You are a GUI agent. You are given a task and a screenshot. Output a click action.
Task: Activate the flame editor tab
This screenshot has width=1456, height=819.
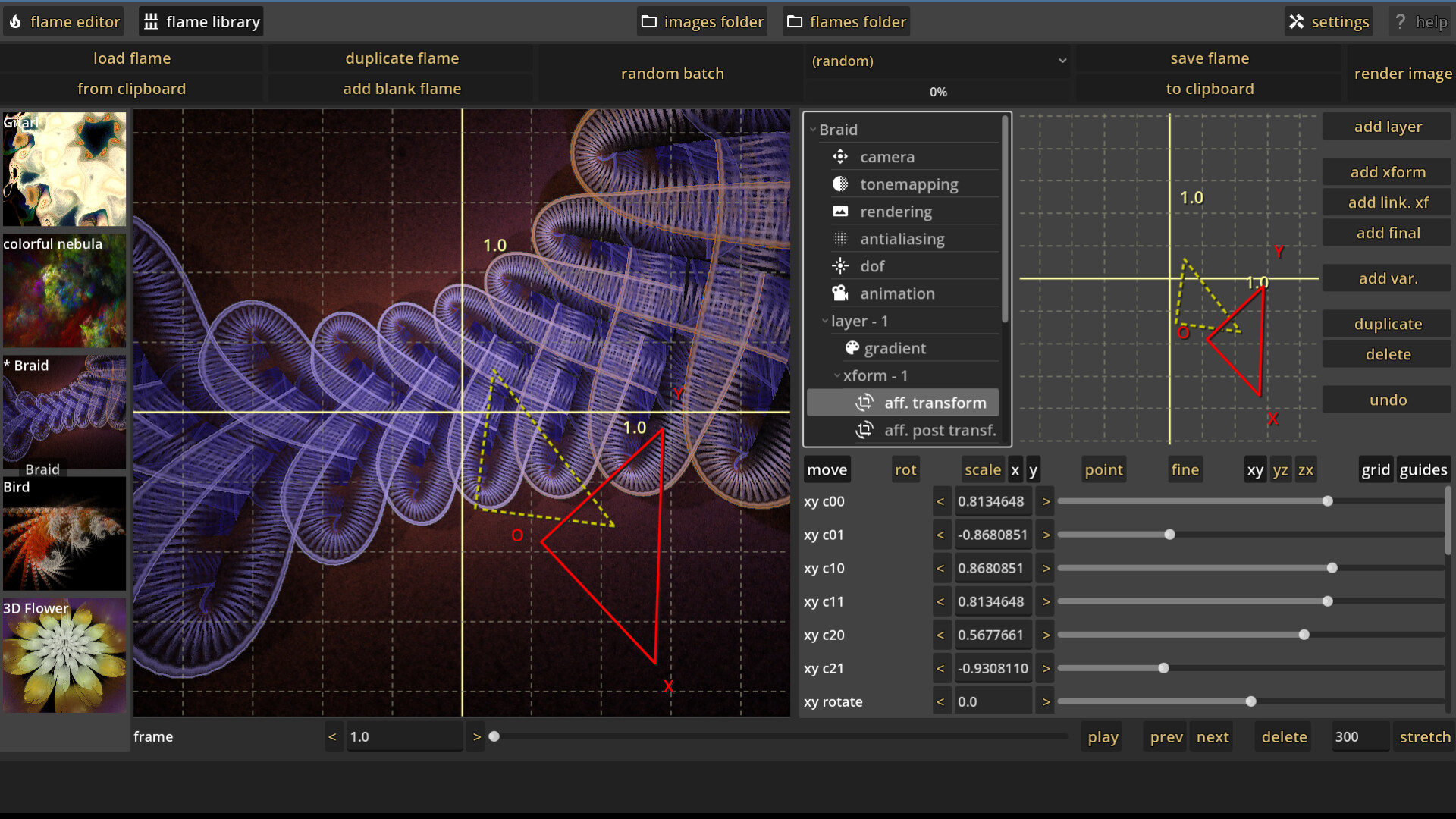coord(63,20)
